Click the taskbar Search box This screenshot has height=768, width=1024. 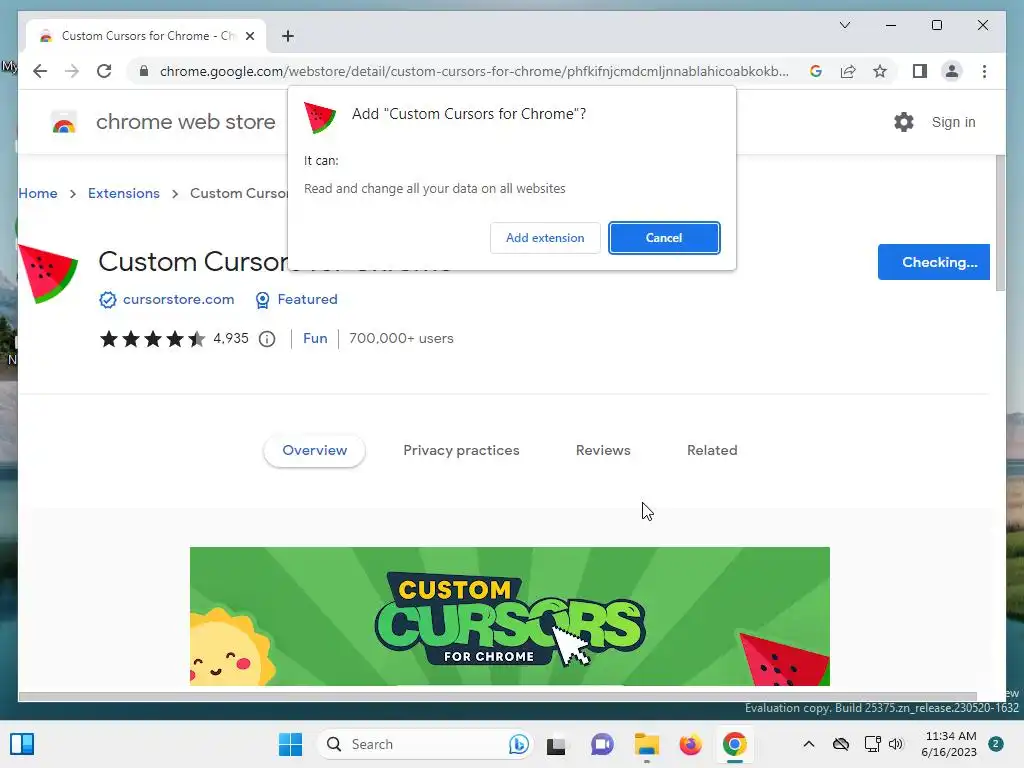(424, 744)
